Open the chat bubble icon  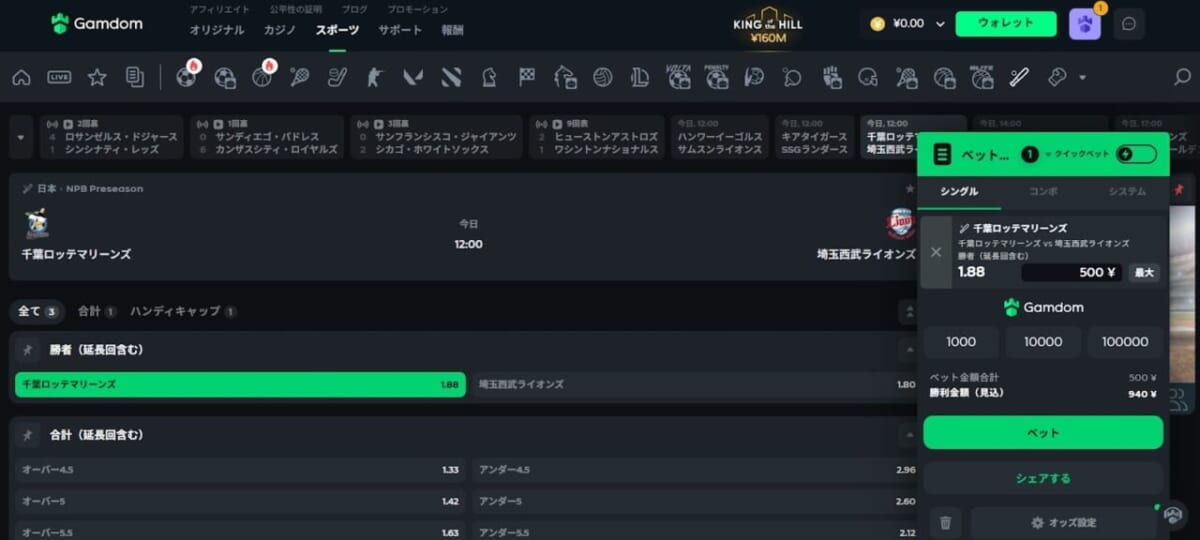pos(1129,24)
